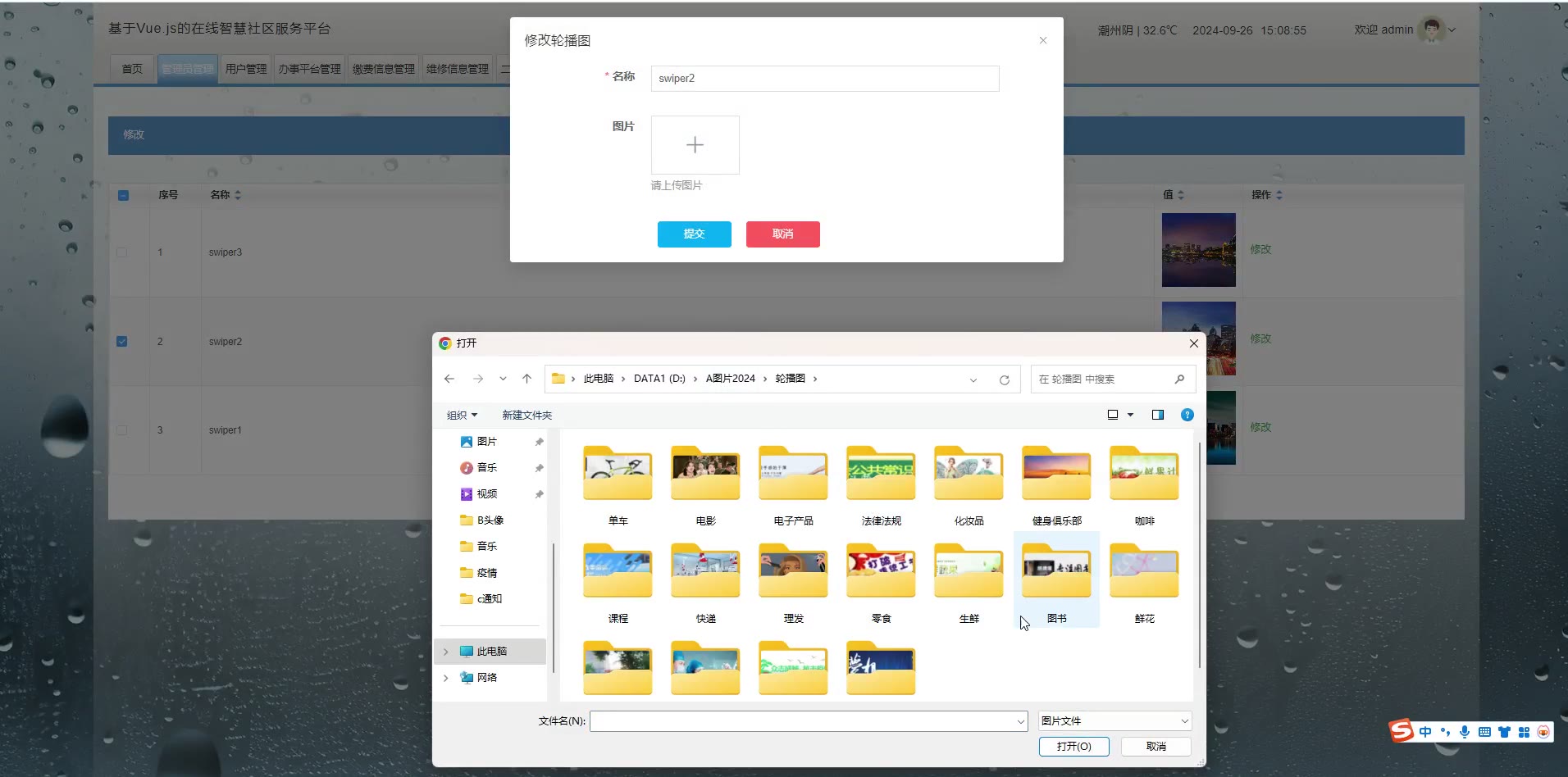Screen dimensions: 1568x777
Task: Select the 图书 folder
Action: (1056, 579)
